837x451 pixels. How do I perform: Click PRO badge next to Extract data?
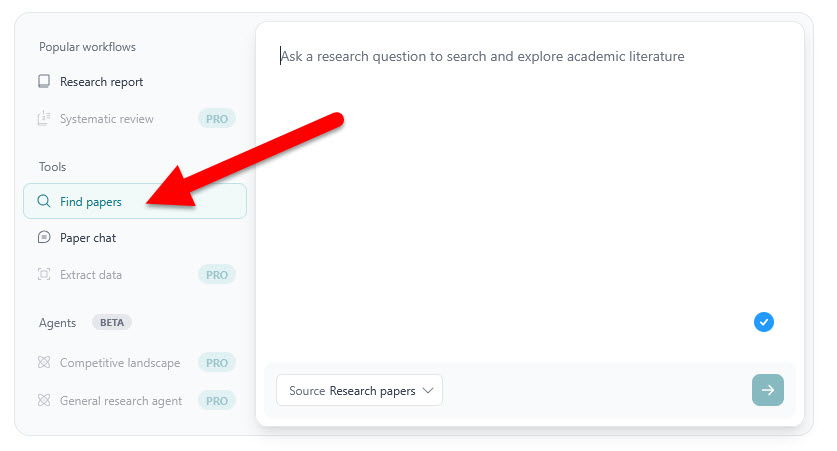[x=217, y=275]
